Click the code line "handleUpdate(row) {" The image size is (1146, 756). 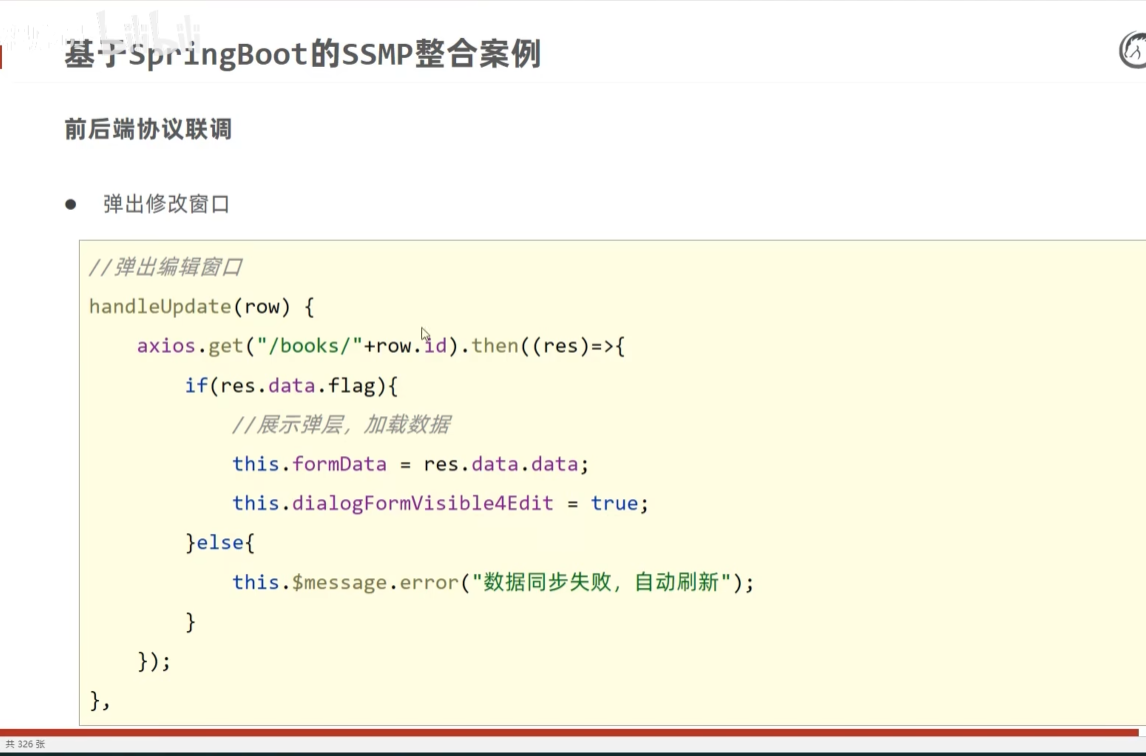point(202,306)
